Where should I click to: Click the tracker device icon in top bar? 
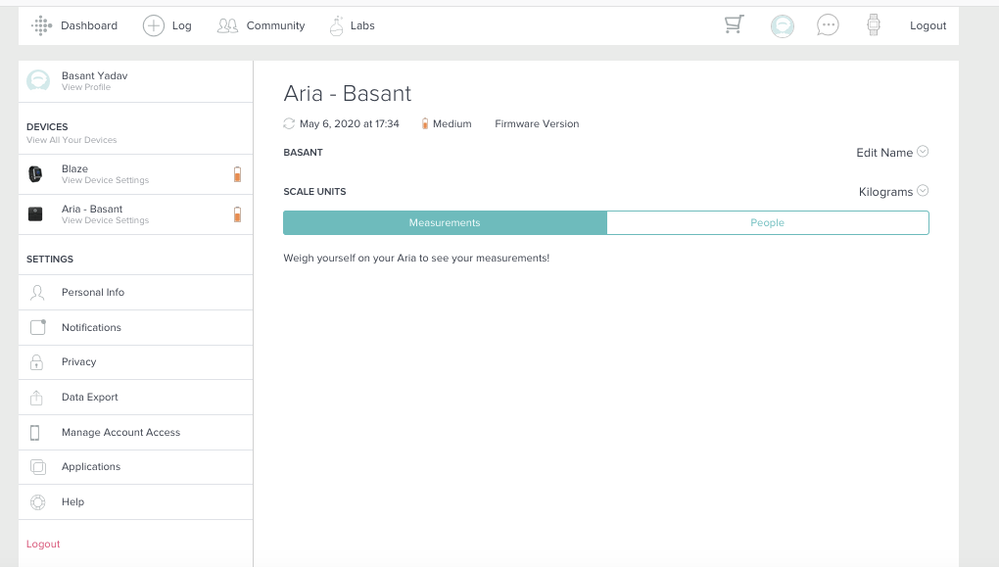click(873, 25)
